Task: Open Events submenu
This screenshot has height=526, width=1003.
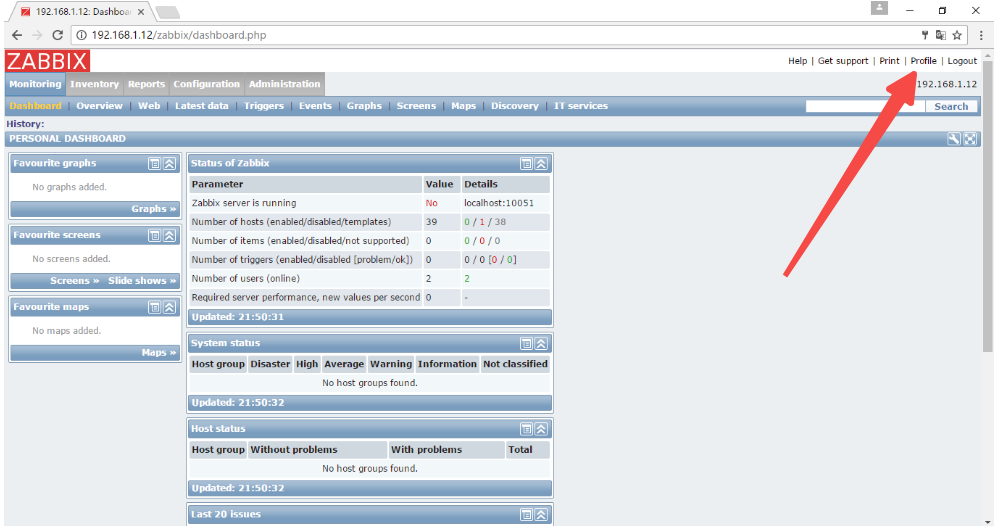Action: [x=315, y=106]
